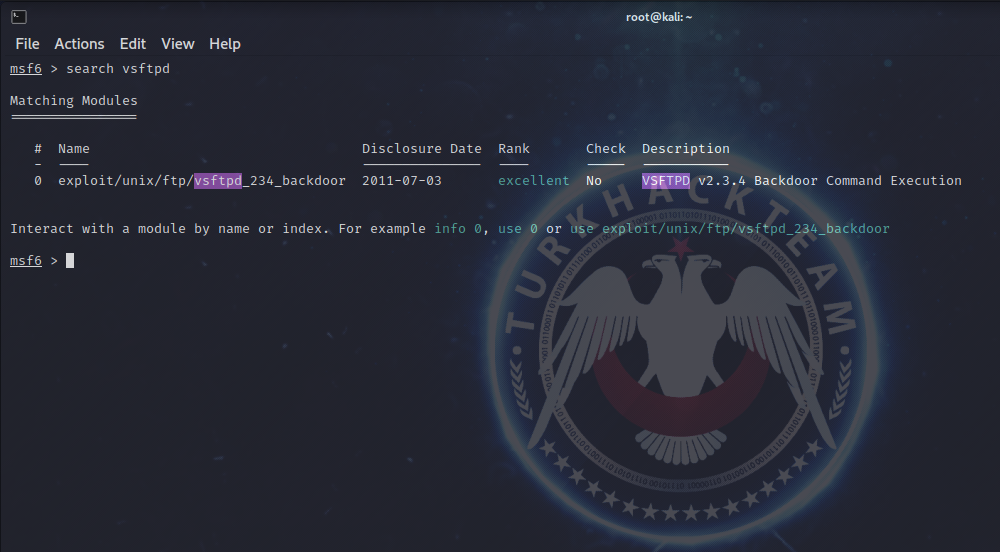Image resolution: width=1000 pixels, height=552 pixels.
Task: Click the 'use 0' example command
Action: (x=517, y=229)
